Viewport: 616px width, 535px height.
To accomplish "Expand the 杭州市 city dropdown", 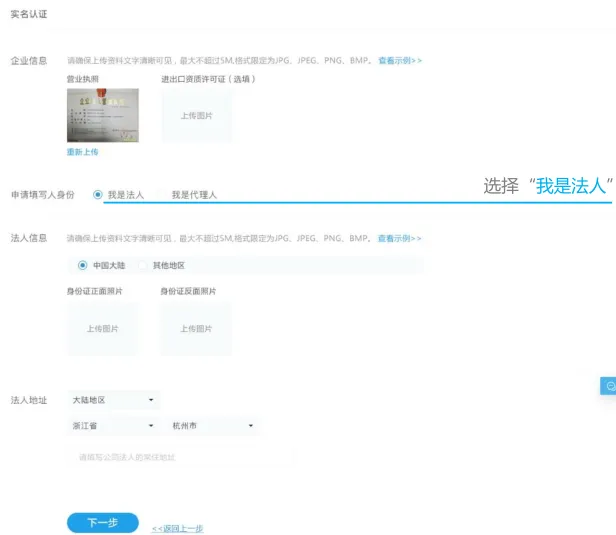I will [213, 425].
